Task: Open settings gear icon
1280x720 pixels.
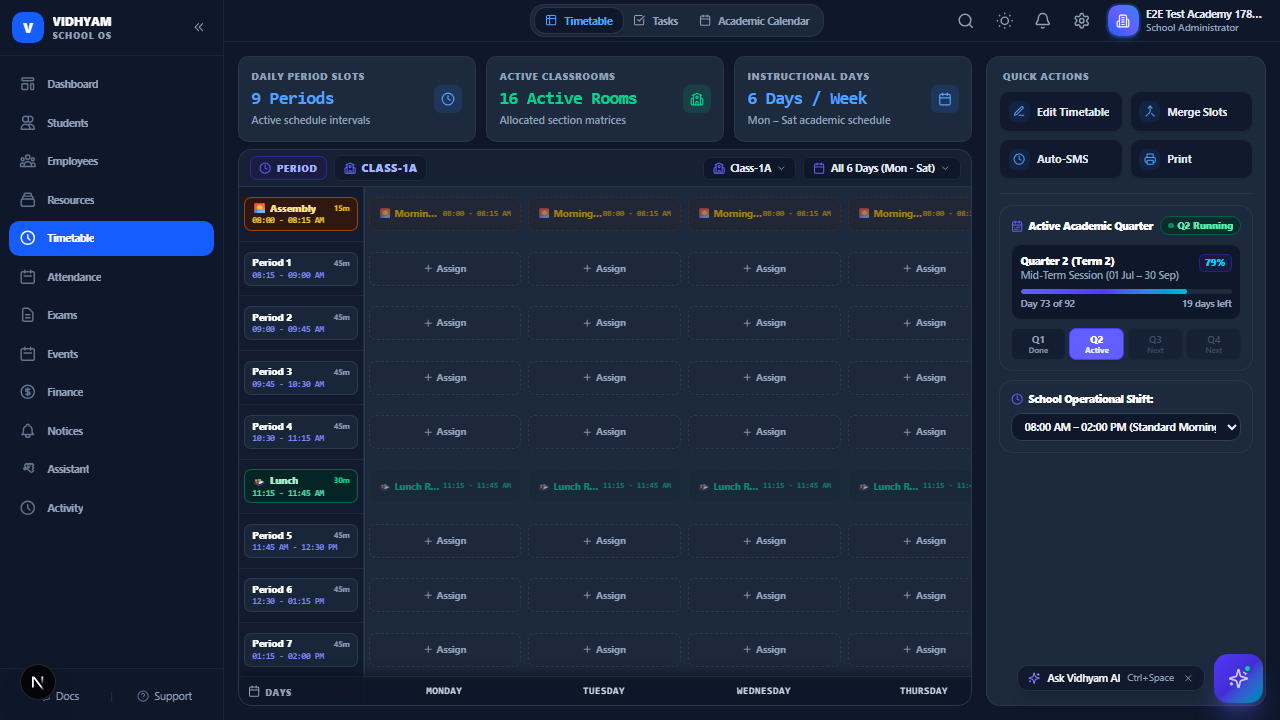Action: point(1081,21)
